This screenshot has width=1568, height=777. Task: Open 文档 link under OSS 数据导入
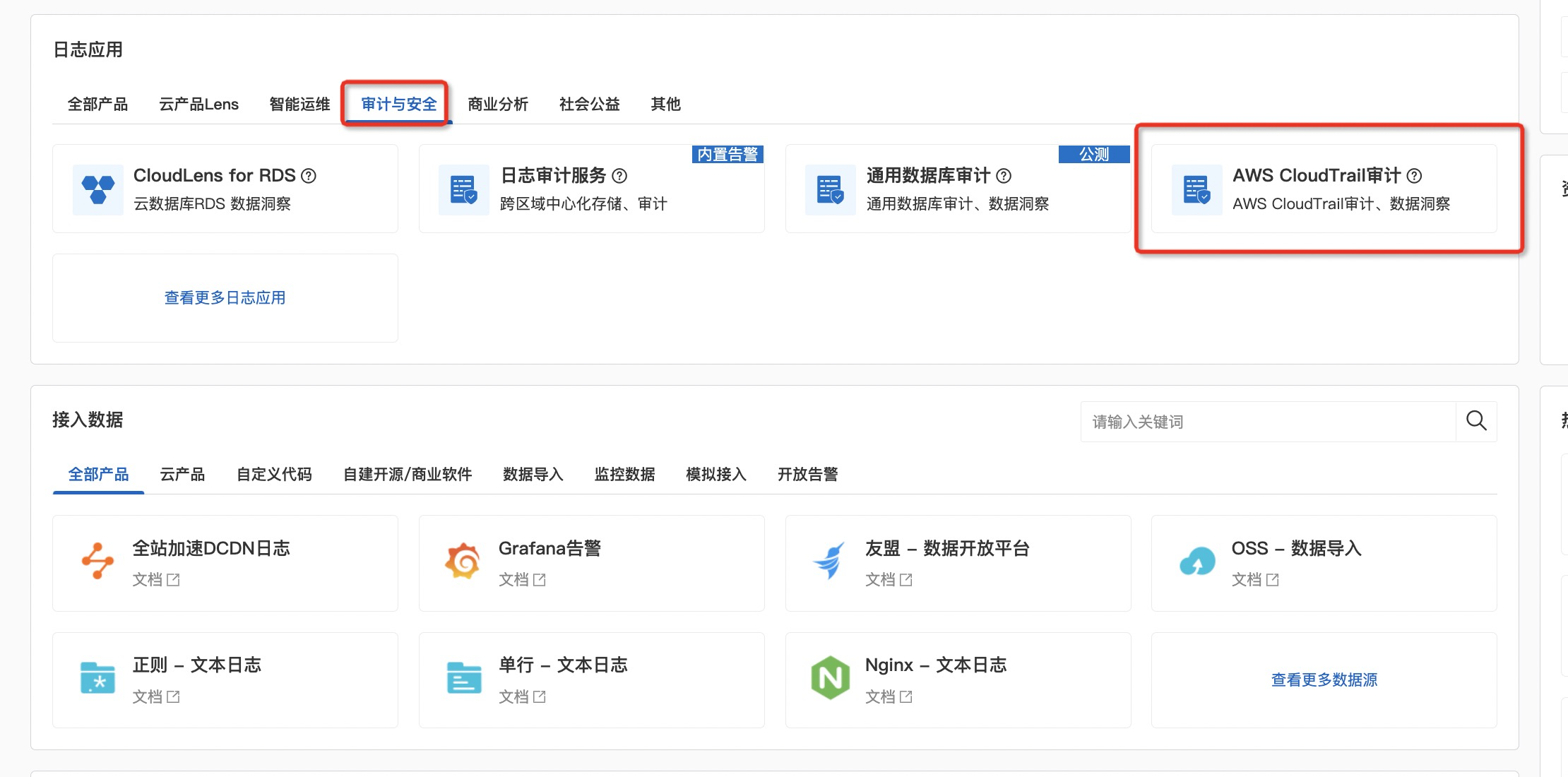[1247, 580]
